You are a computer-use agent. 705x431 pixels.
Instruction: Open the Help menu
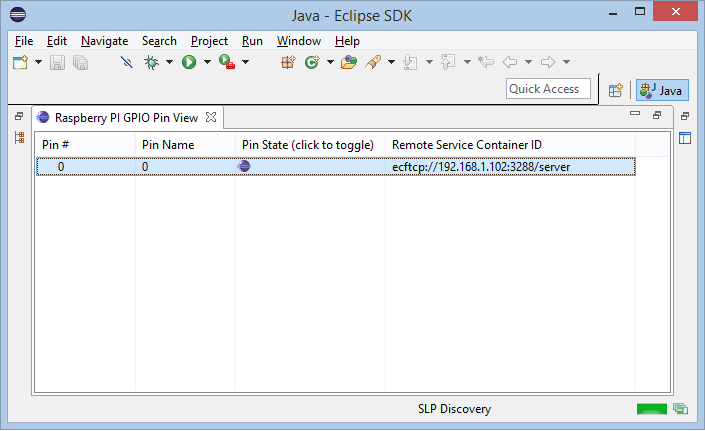(x=347, y=41)
